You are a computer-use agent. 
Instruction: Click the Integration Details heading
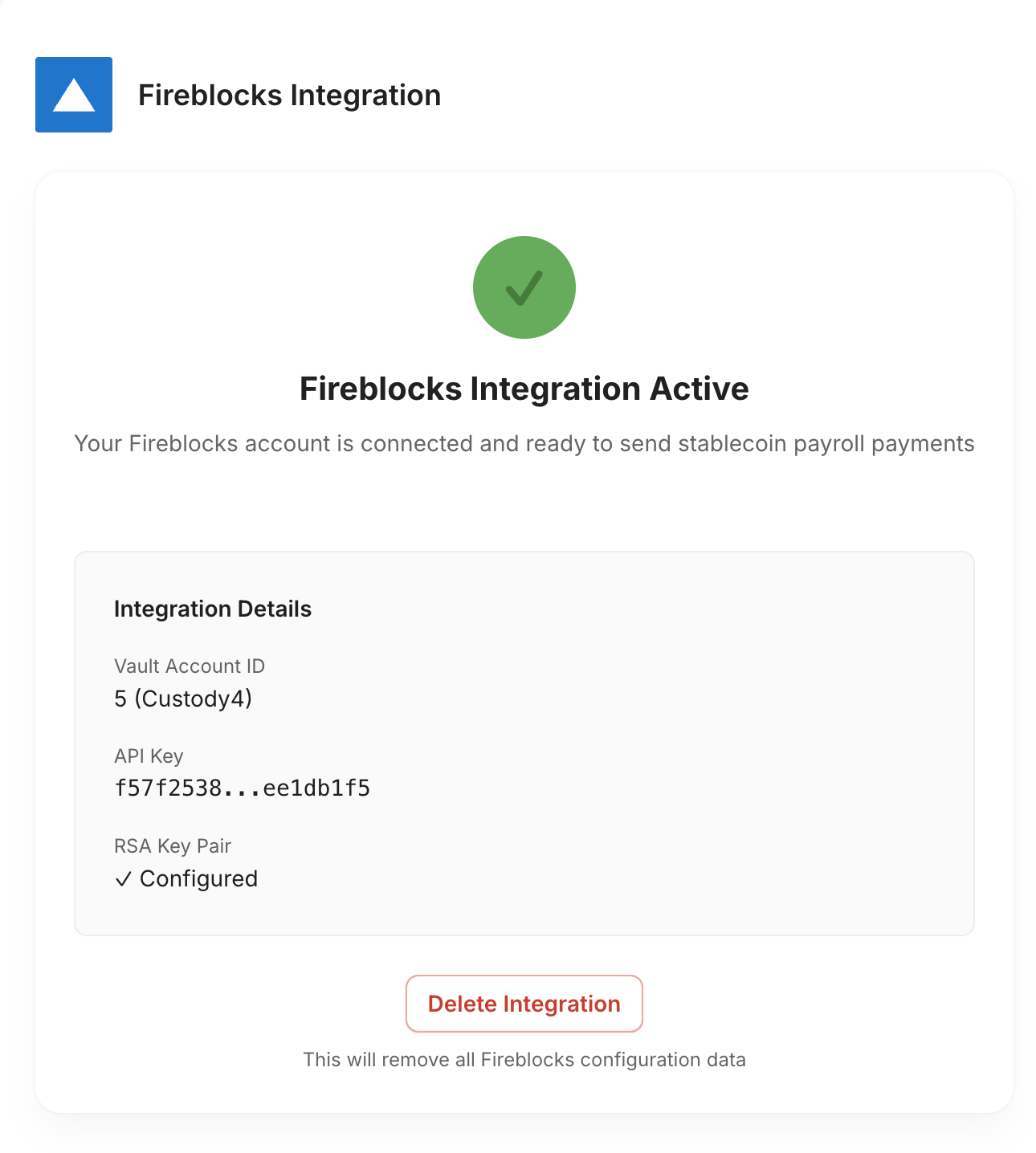click(x=213, y=609)
